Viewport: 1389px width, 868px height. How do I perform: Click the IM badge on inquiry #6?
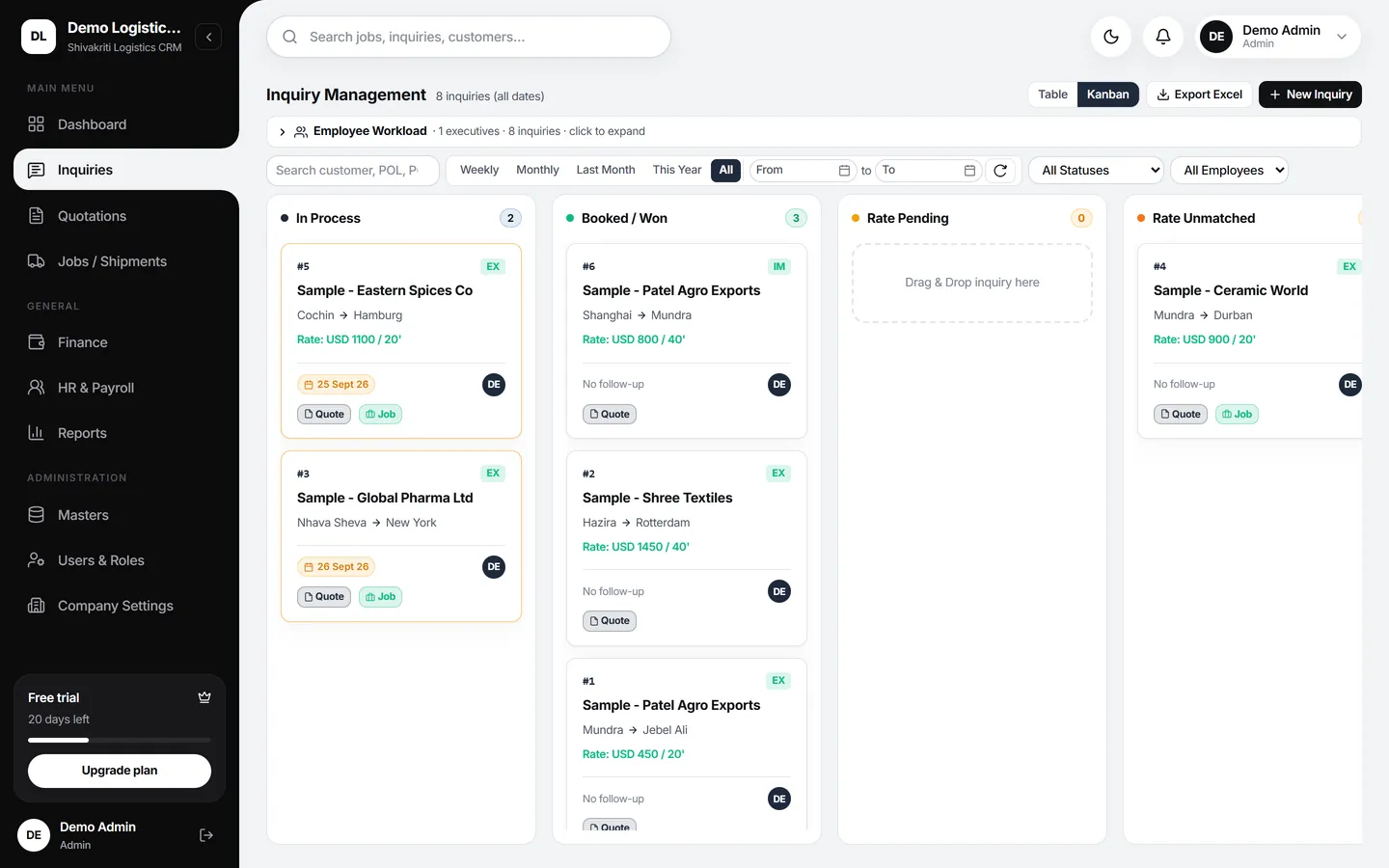tap(779, 266)
